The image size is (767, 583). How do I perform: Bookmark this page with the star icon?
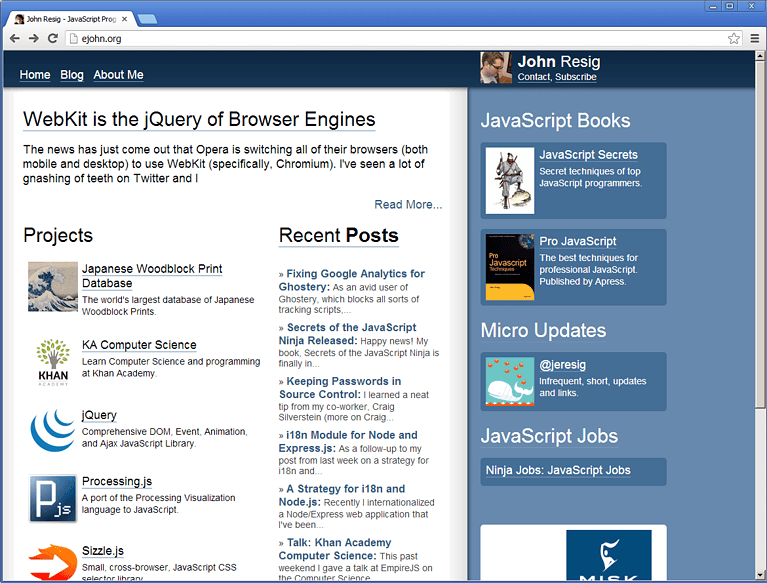coord(734,39)
